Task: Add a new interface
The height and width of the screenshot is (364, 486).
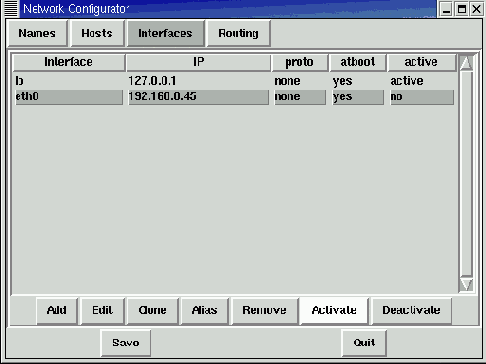Action: 57,310
